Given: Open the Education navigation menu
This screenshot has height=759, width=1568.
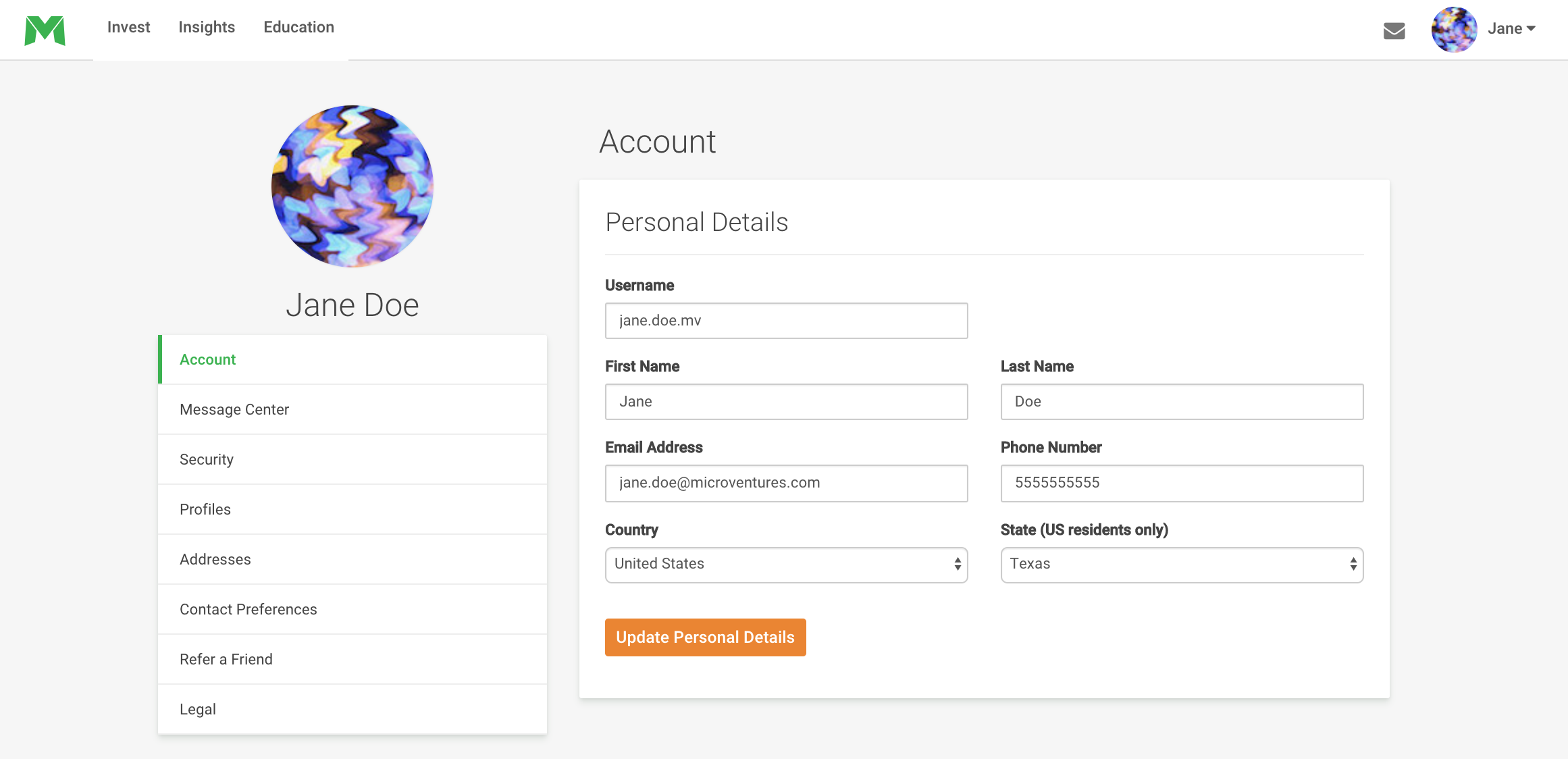Looking at the screenshot, I should (x=298, y=27).
